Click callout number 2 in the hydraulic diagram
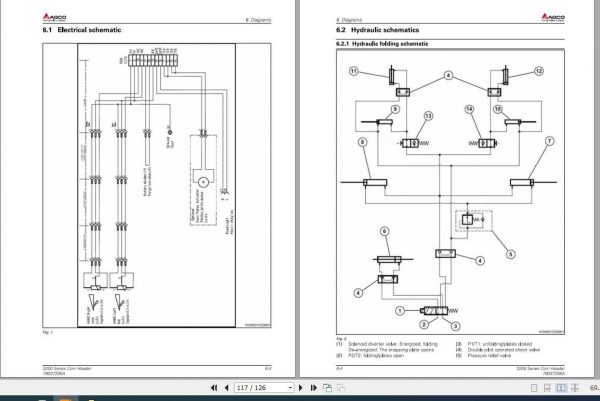This screenshot has height=401, width=600. point(424,325)
